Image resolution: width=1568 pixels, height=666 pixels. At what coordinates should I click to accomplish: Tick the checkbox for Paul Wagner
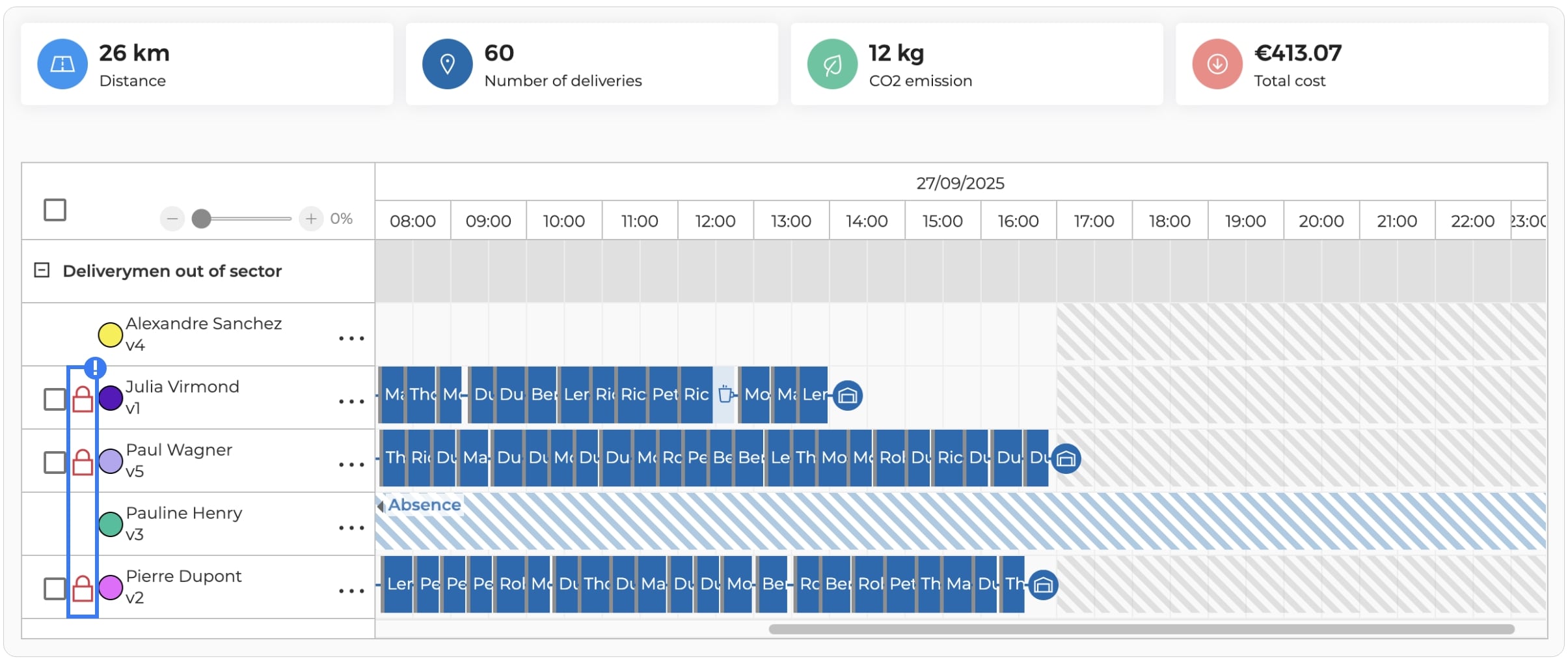55,462
